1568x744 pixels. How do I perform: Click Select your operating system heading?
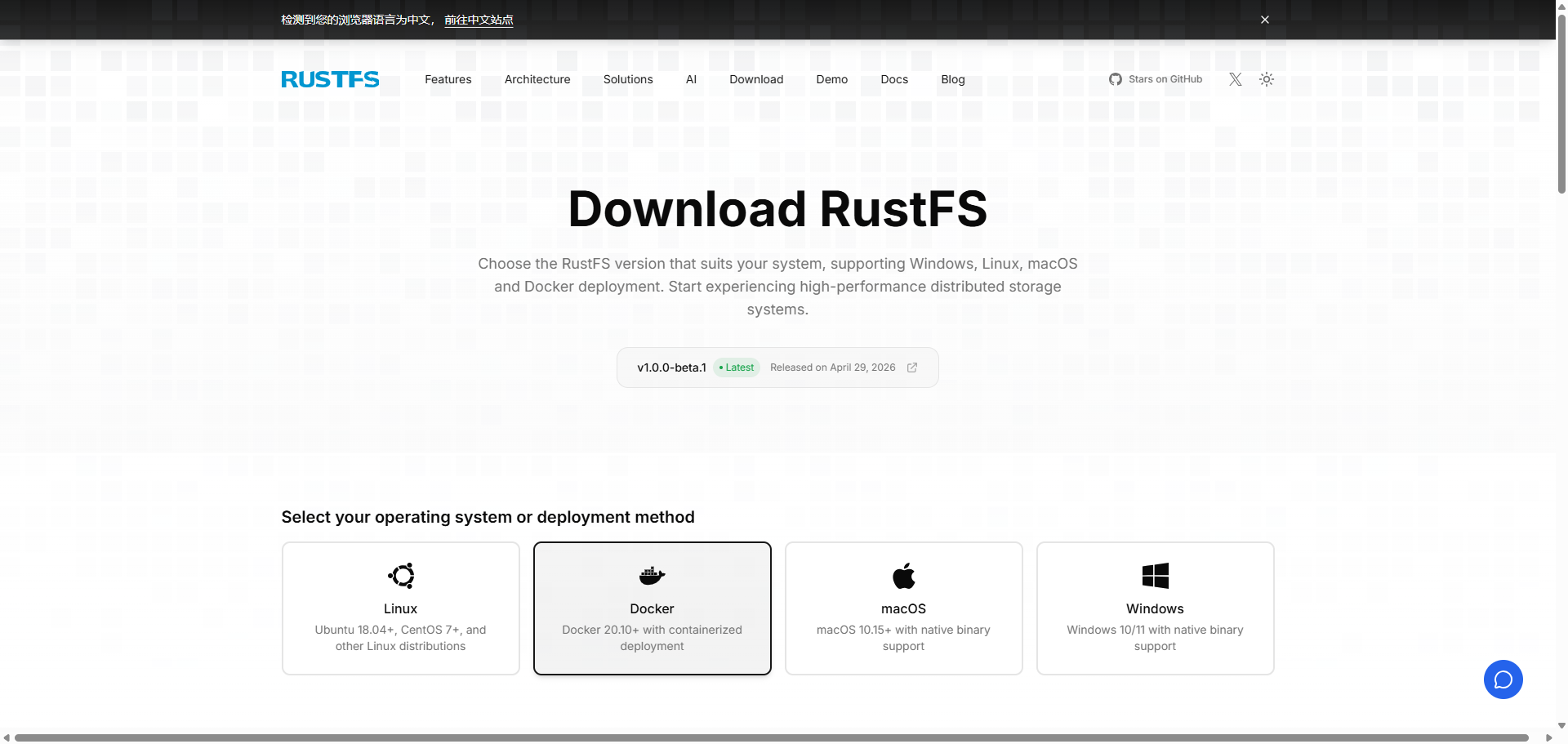pyautogui.click(x=488, y=517)
